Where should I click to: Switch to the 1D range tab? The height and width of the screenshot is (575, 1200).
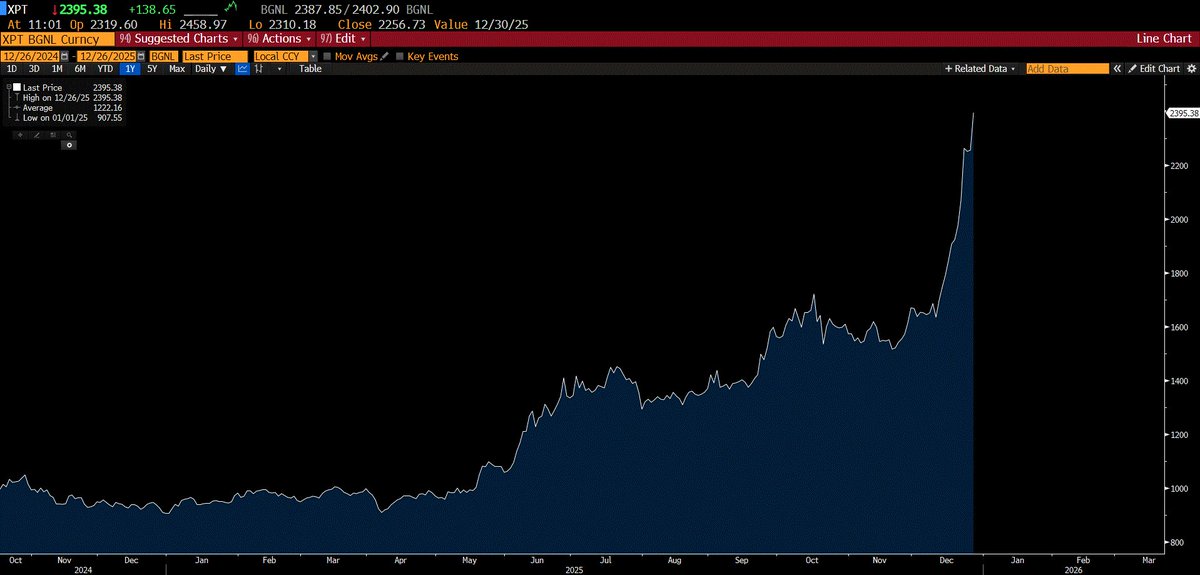[x=12, y=69]
